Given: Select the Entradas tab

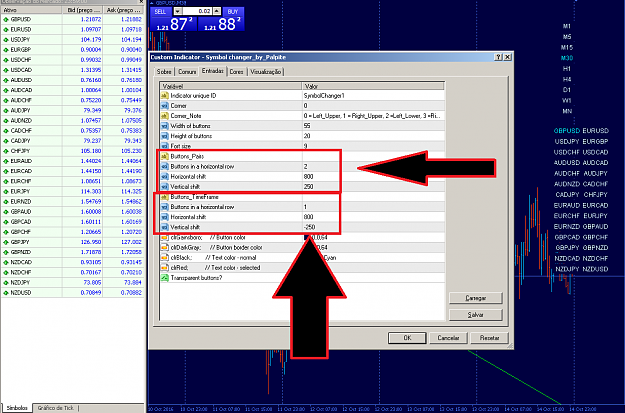Looking at the screenshot, I should point(212,71).
